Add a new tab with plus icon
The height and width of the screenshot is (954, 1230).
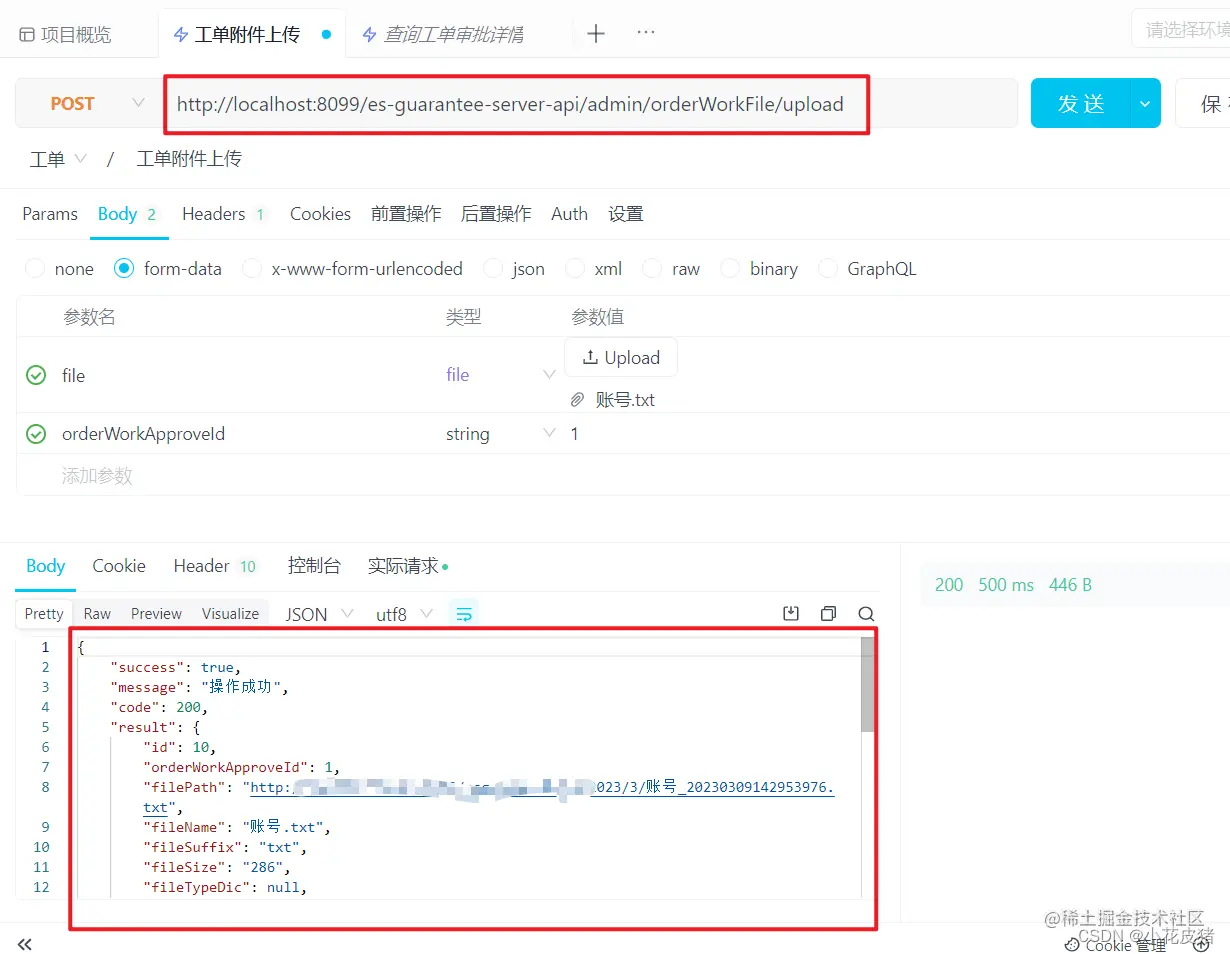tap(596, 34)
